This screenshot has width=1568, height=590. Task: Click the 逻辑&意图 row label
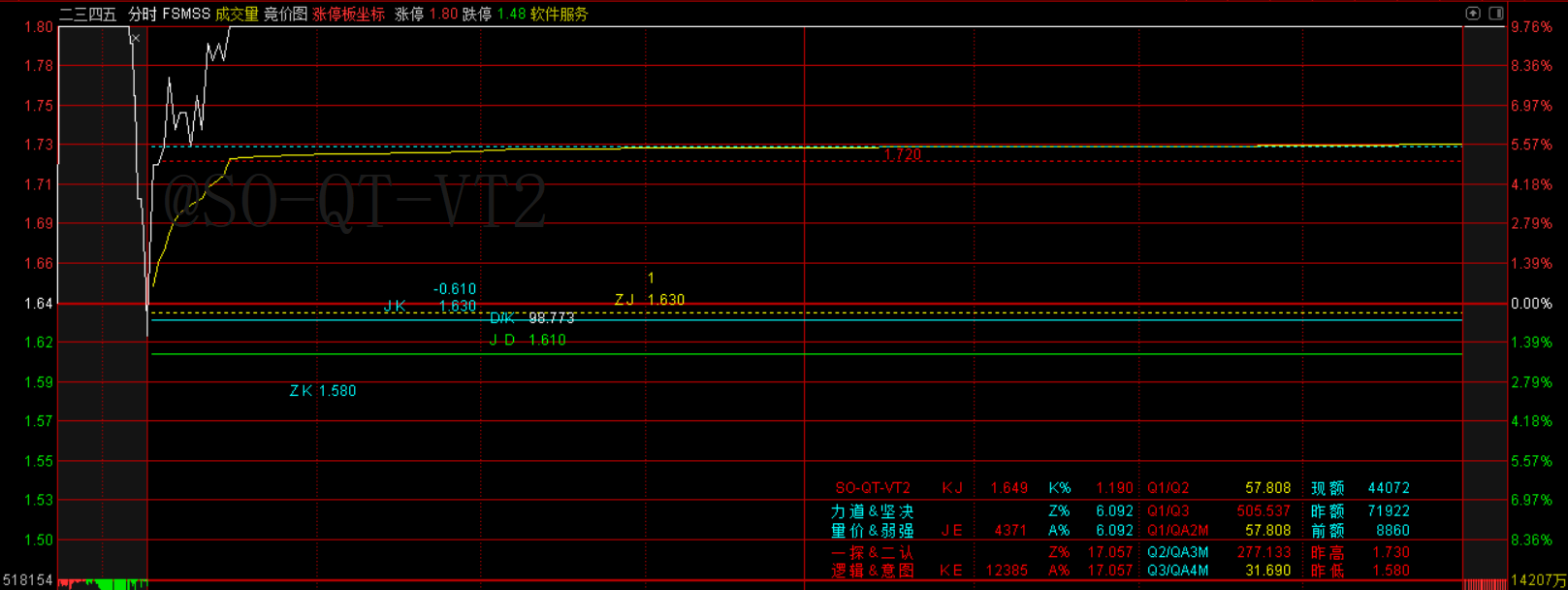pyautogui.click(x=873, y=571)
